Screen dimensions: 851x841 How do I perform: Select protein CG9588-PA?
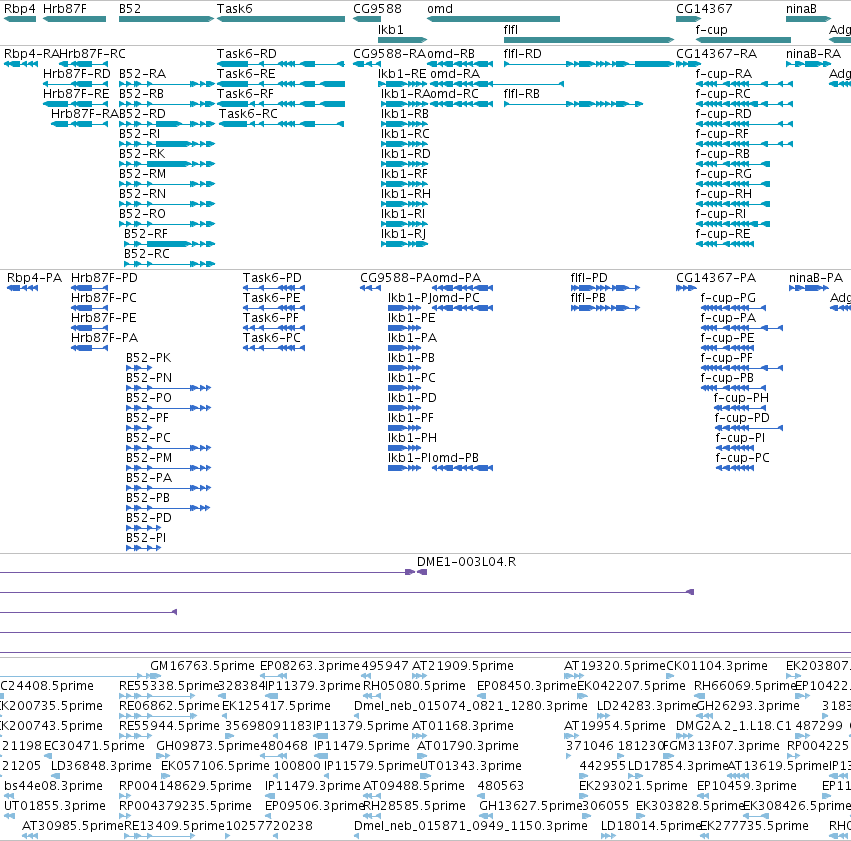tap(370, 288)
